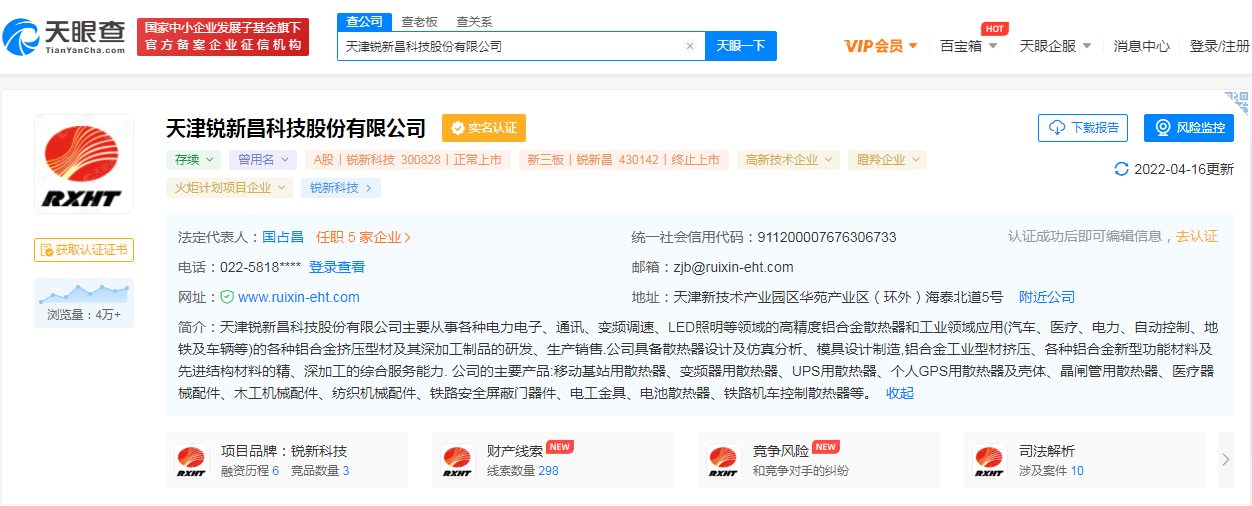This screenshot has width=1252, height=506.
Task: Open 线索数量 298 link
Action: point(523,471)
